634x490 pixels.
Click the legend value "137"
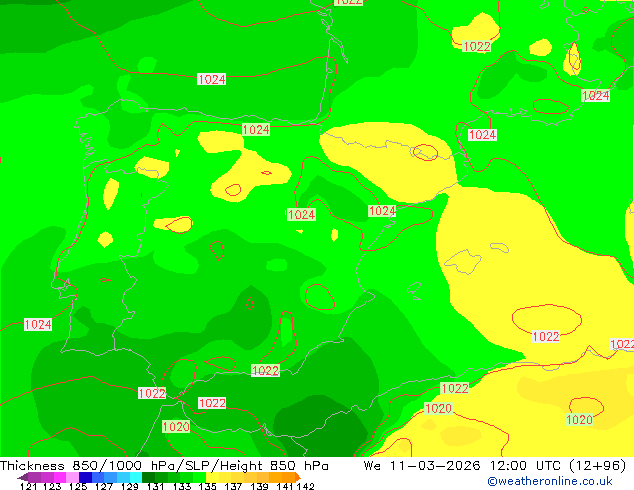[x=233, y=486]
